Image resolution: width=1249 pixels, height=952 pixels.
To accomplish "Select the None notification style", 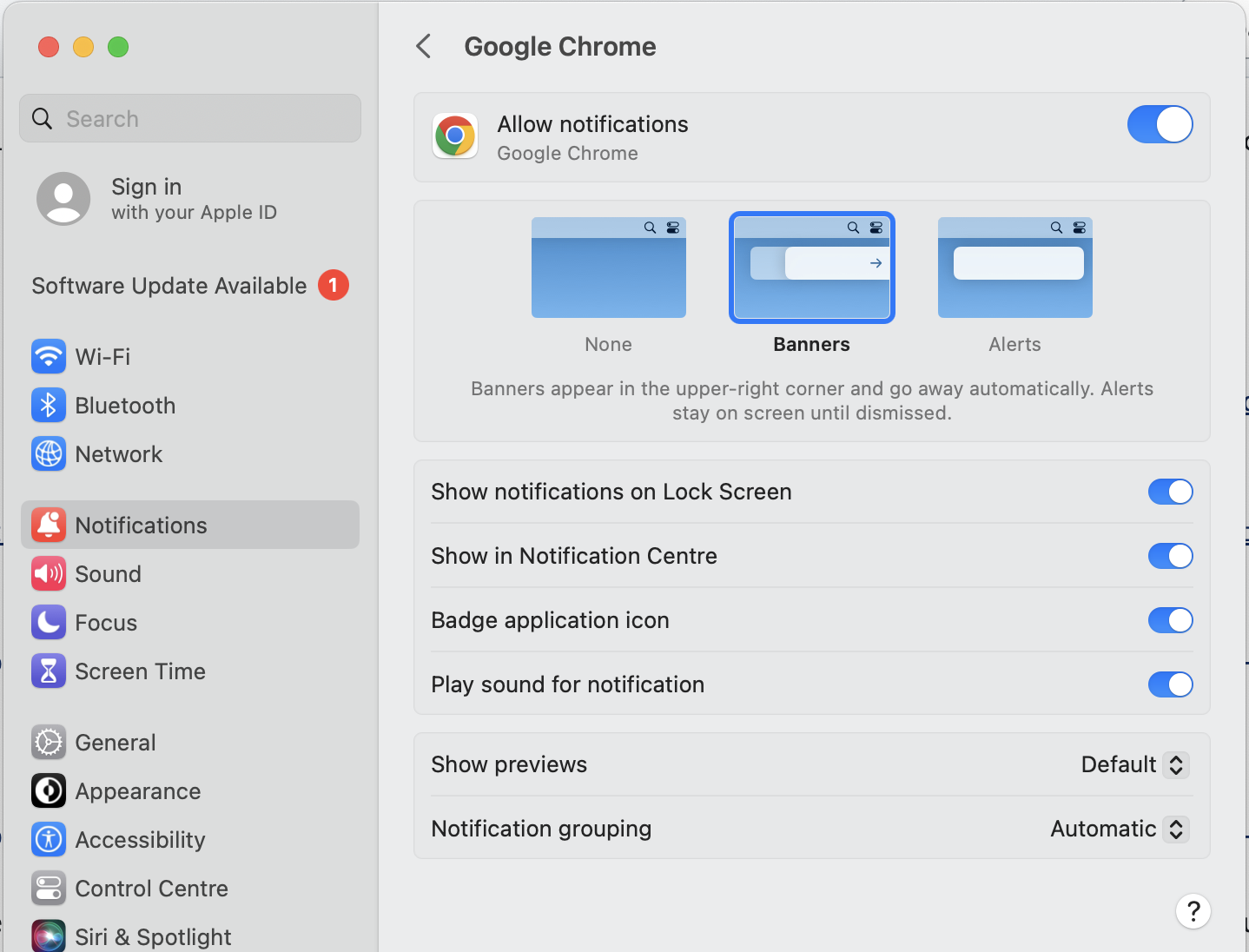I will coord(608,268).
